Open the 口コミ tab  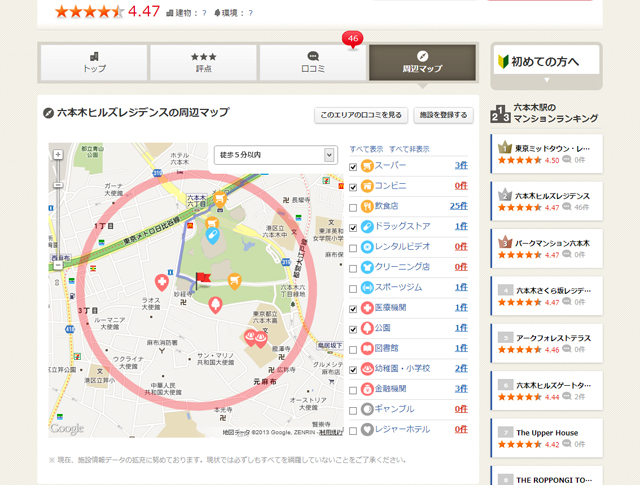pos(313,62)
